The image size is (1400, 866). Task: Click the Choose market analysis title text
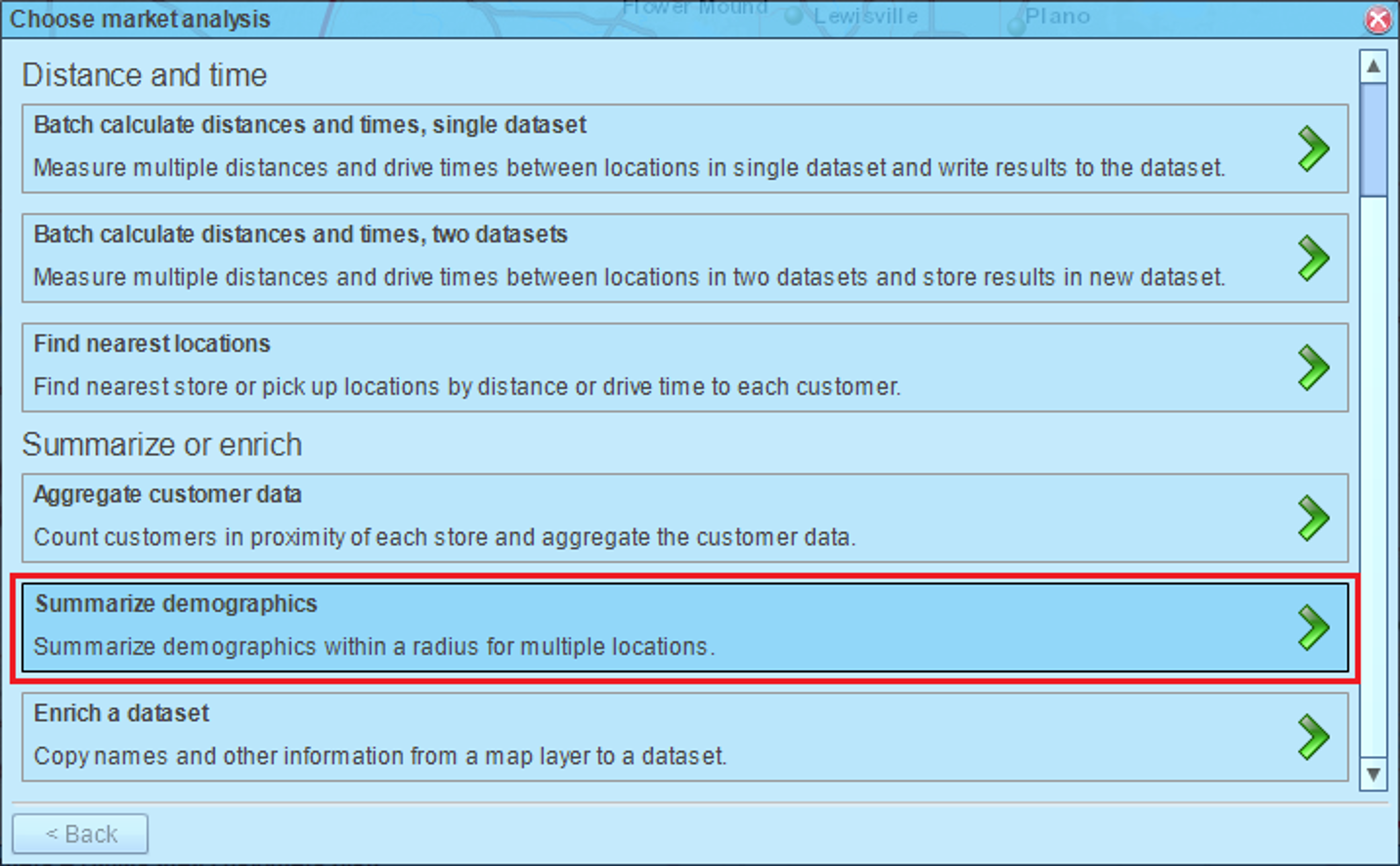point(140,19)
